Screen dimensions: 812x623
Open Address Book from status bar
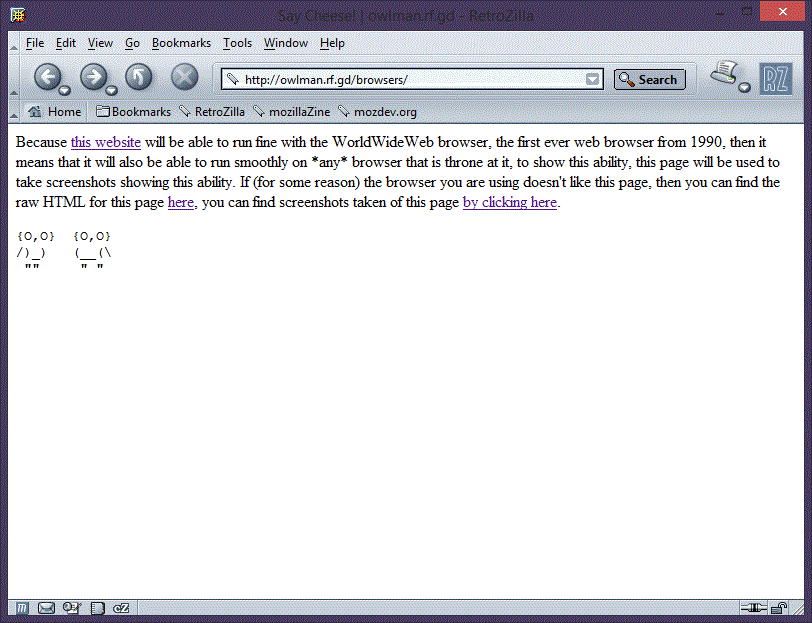click(x=97, y=608)
